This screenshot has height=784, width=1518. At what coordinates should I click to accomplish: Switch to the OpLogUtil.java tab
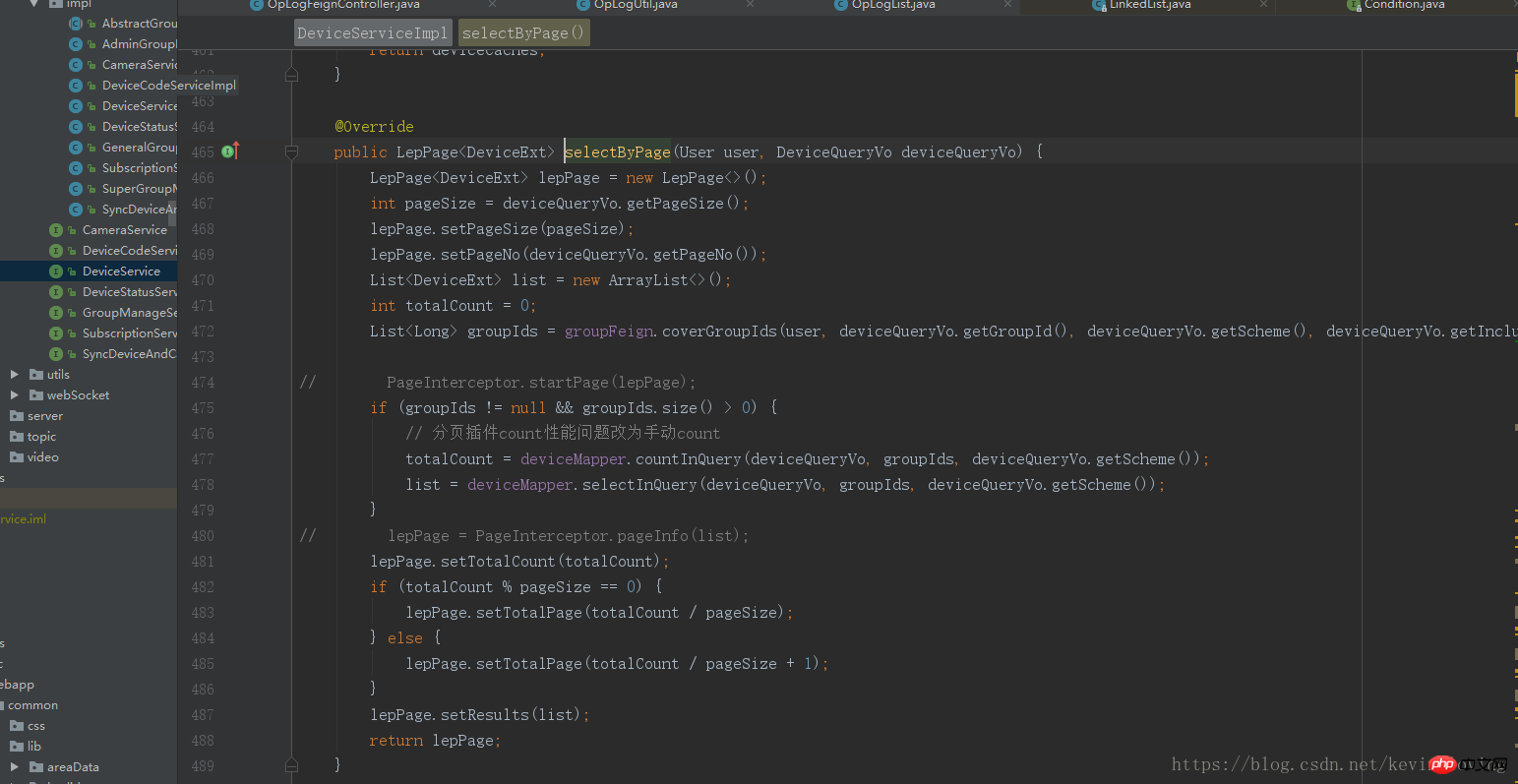636,4
